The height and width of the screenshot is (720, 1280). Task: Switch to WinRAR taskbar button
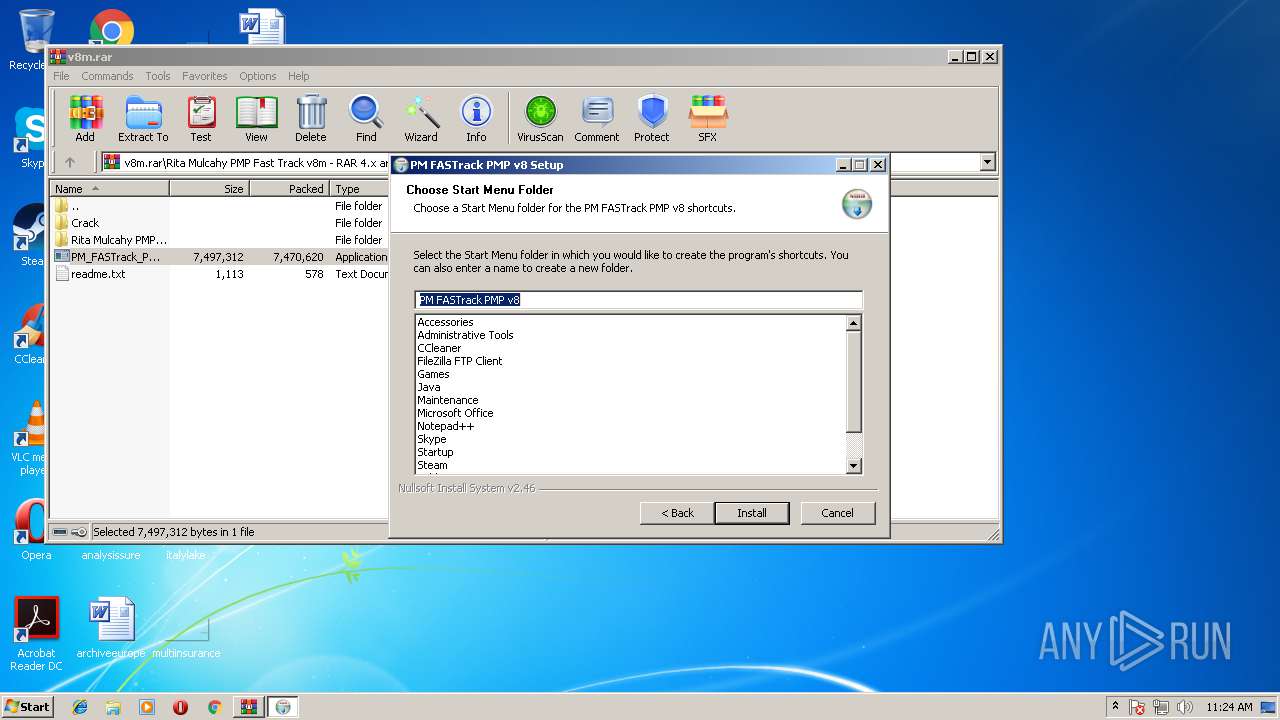pyautogui.click(x=248, y=707)
